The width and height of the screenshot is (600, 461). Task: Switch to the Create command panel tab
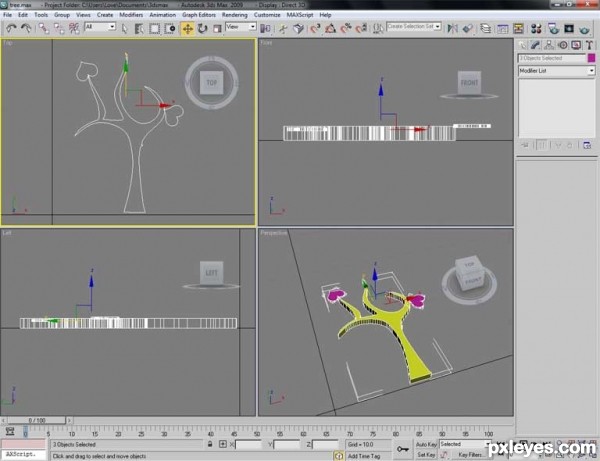(x=522, y=45)
